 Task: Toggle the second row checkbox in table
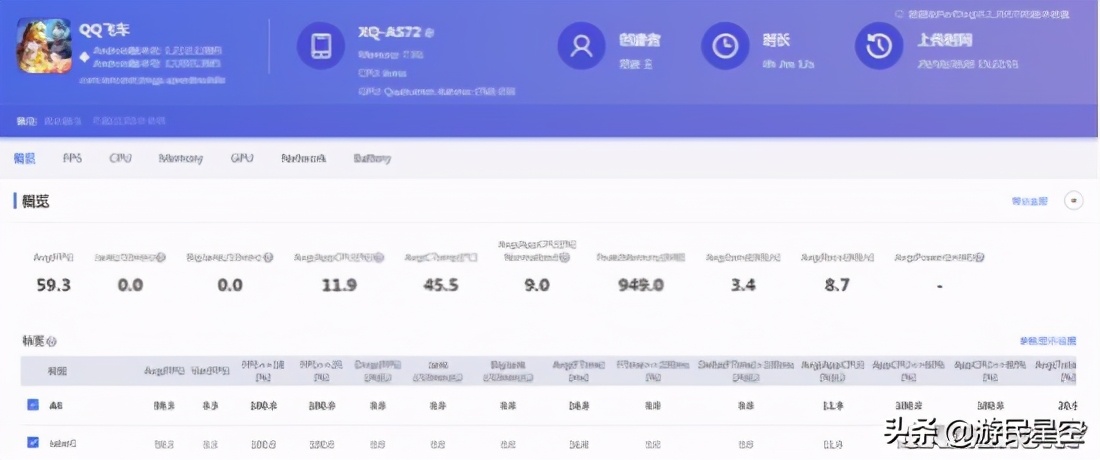(33, 442)
